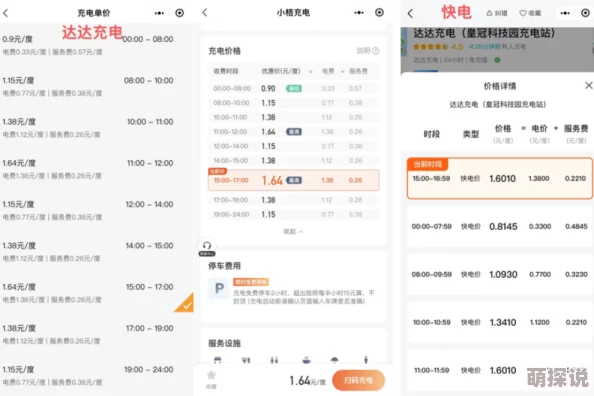594x396 pixels.
Task: Tap the 12:00-14:00 1.15 table row in 小桔充电
Action: [294, 146]
